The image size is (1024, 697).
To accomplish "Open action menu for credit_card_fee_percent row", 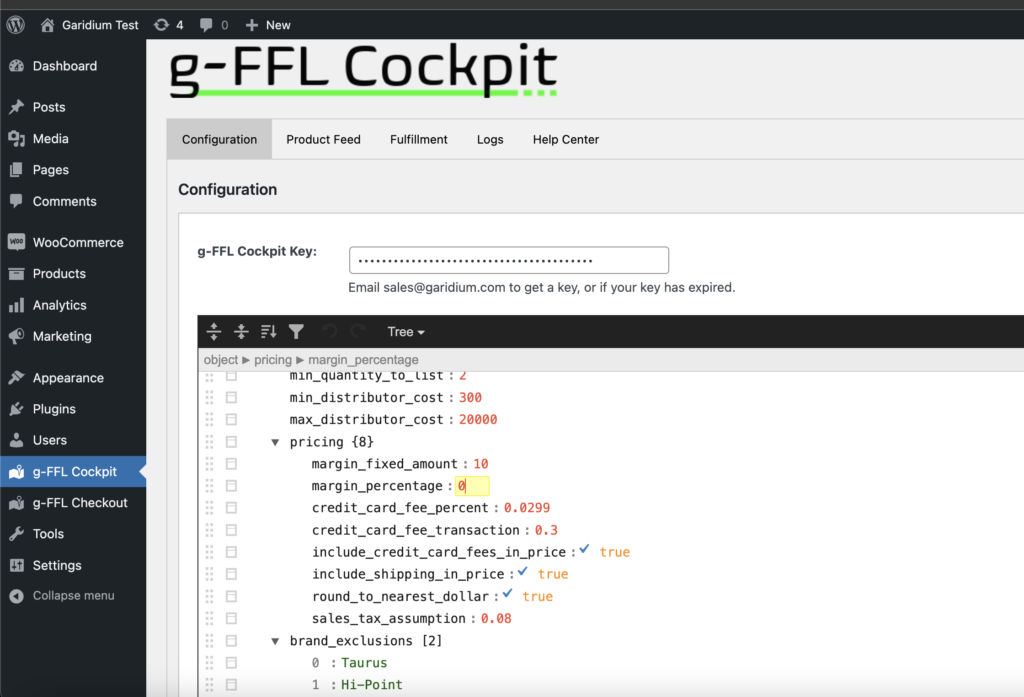I will (x=231, y=508).
